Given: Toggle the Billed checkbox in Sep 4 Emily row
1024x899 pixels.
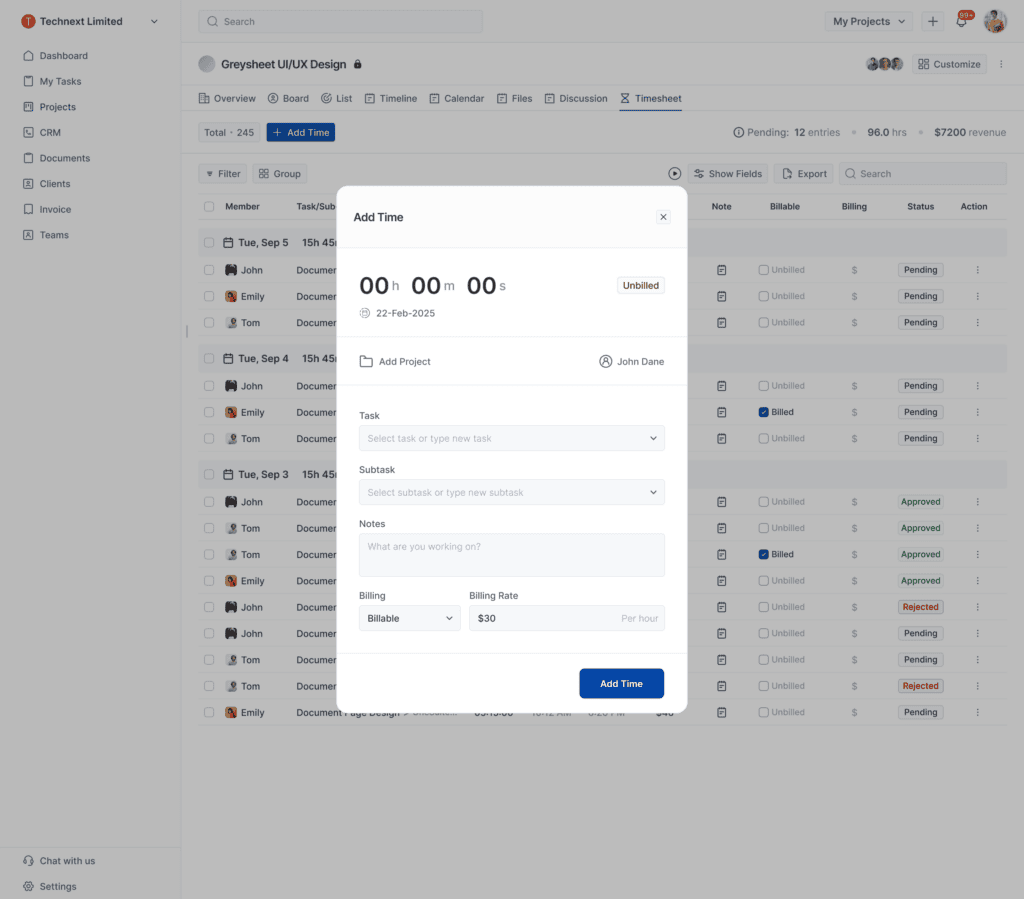Looking at the screenshot, I should pos(764,412).
